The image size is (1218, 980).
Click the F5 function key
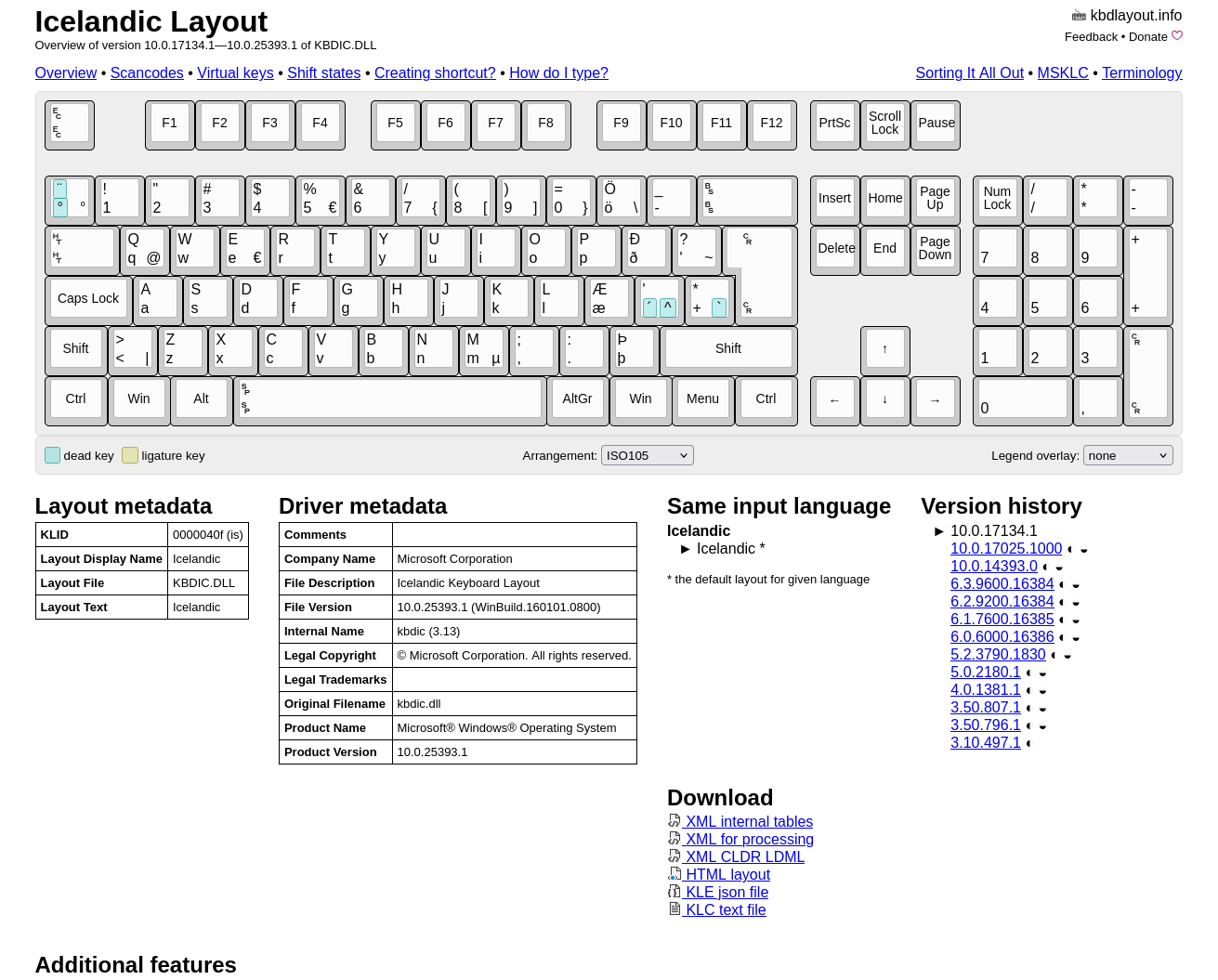tap(395, 124)
